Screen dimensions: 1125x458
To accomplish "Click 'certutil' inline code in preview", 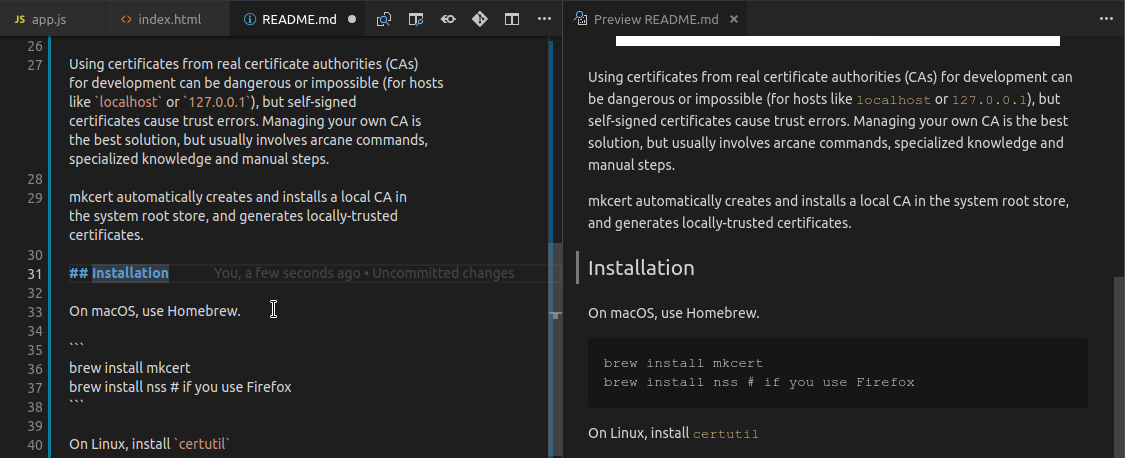I will 725,434.
